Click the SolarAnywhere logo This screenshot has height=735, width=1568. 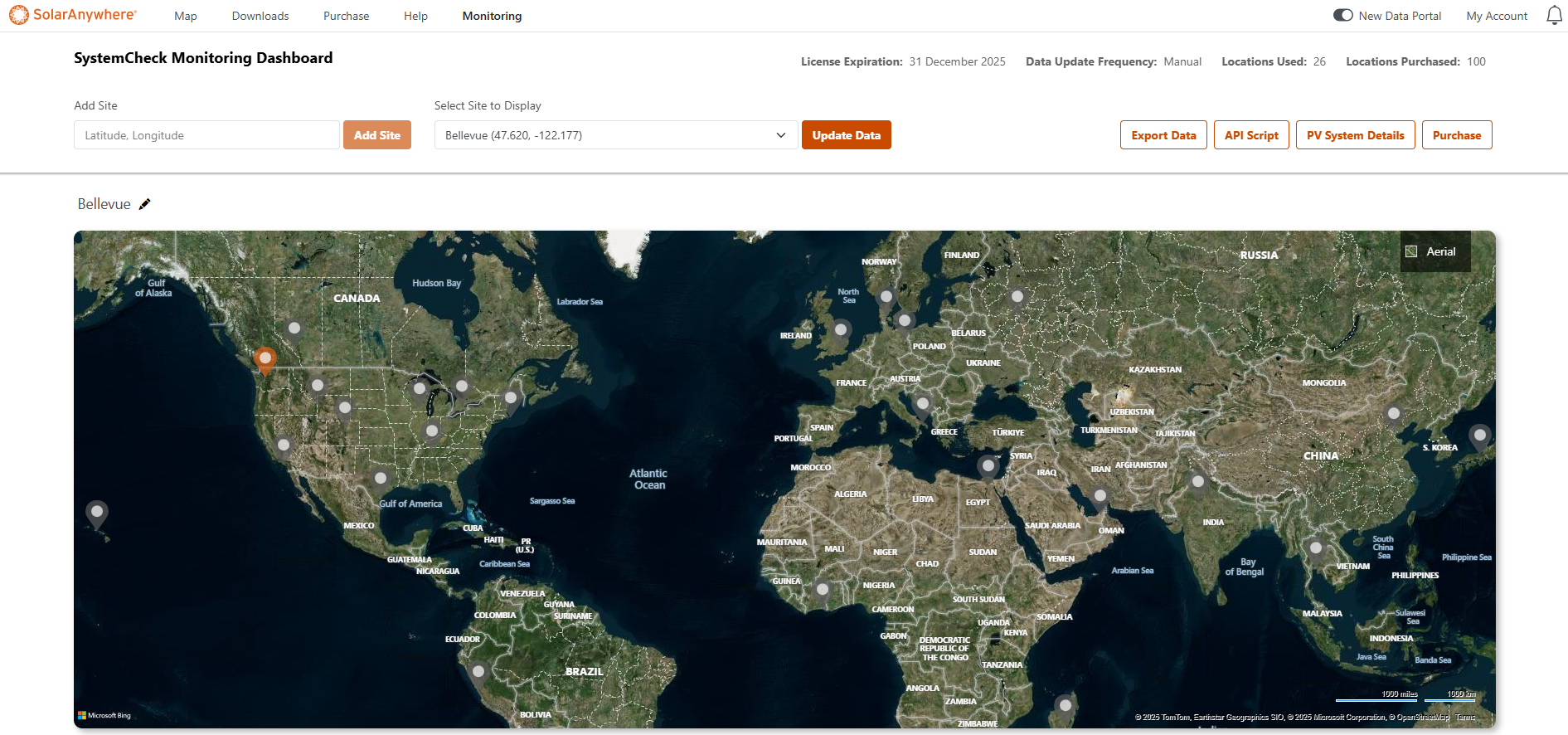click(73, 15)
